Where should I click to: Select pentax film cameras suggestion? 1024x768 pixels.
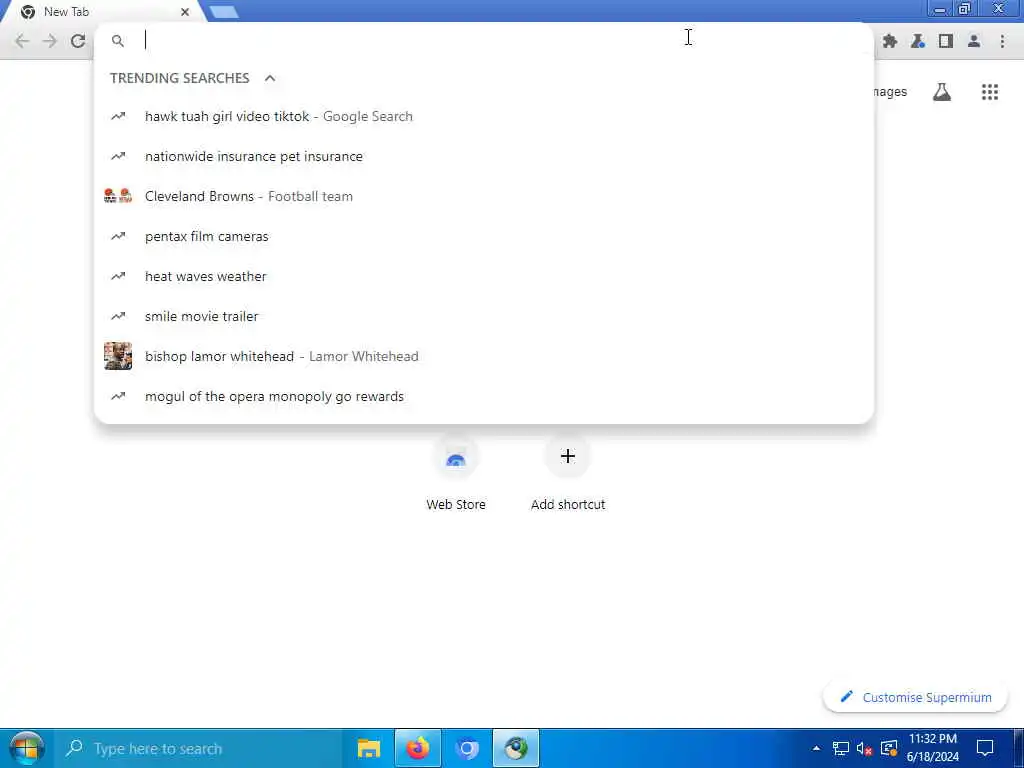point(484,236)
